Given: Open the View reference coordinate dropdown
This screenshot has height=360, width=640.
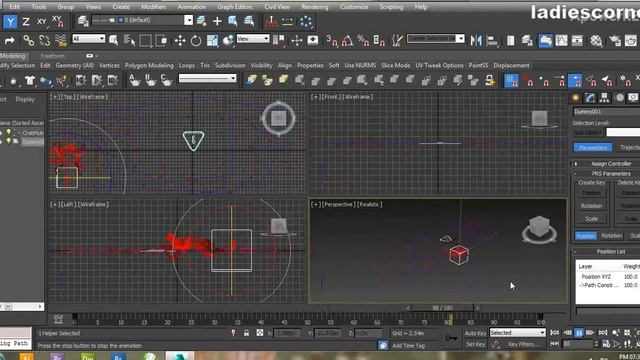Looking at the screenshot, I should click(x=253, y=39).
